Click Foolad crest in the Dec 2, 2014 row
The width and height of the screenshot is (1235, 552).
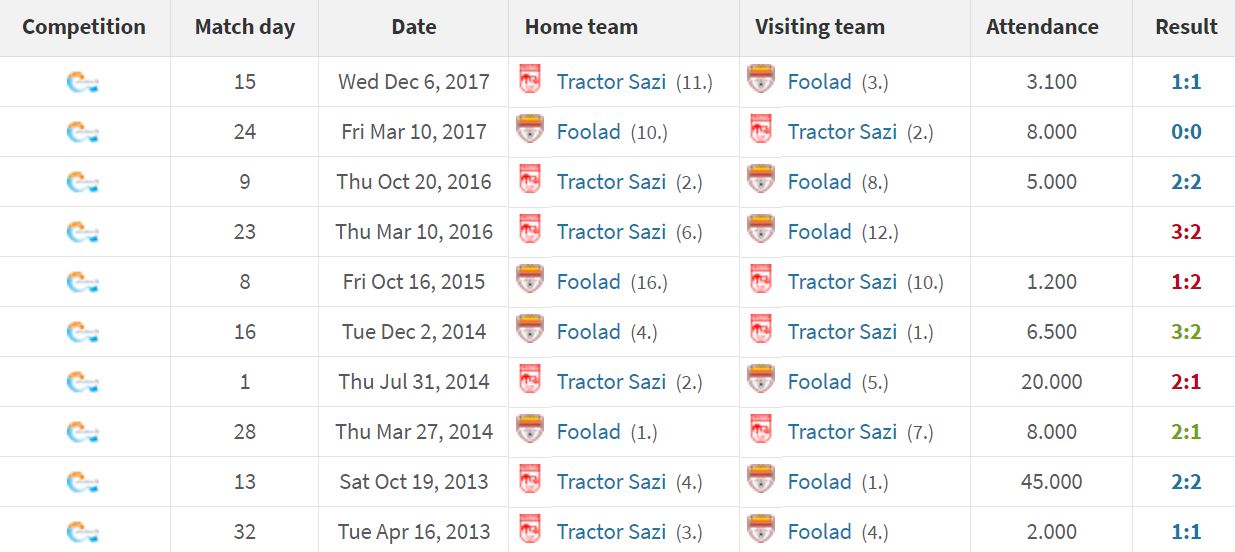tap(529, 330)
